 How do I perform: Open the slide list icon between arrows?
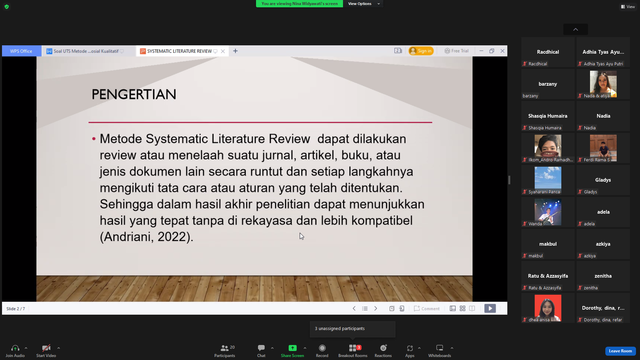365,309
